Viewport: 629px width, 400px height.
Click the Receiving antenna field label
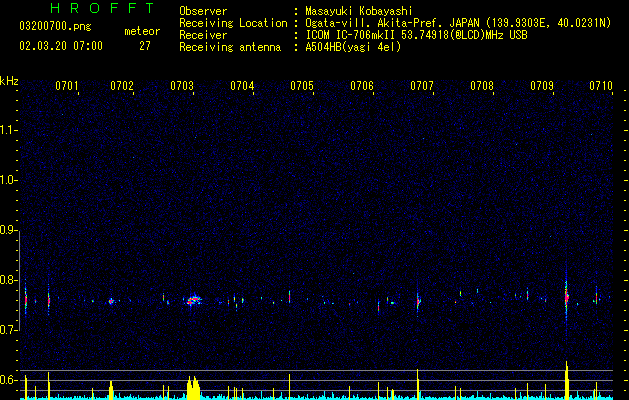tap(230, 47)
